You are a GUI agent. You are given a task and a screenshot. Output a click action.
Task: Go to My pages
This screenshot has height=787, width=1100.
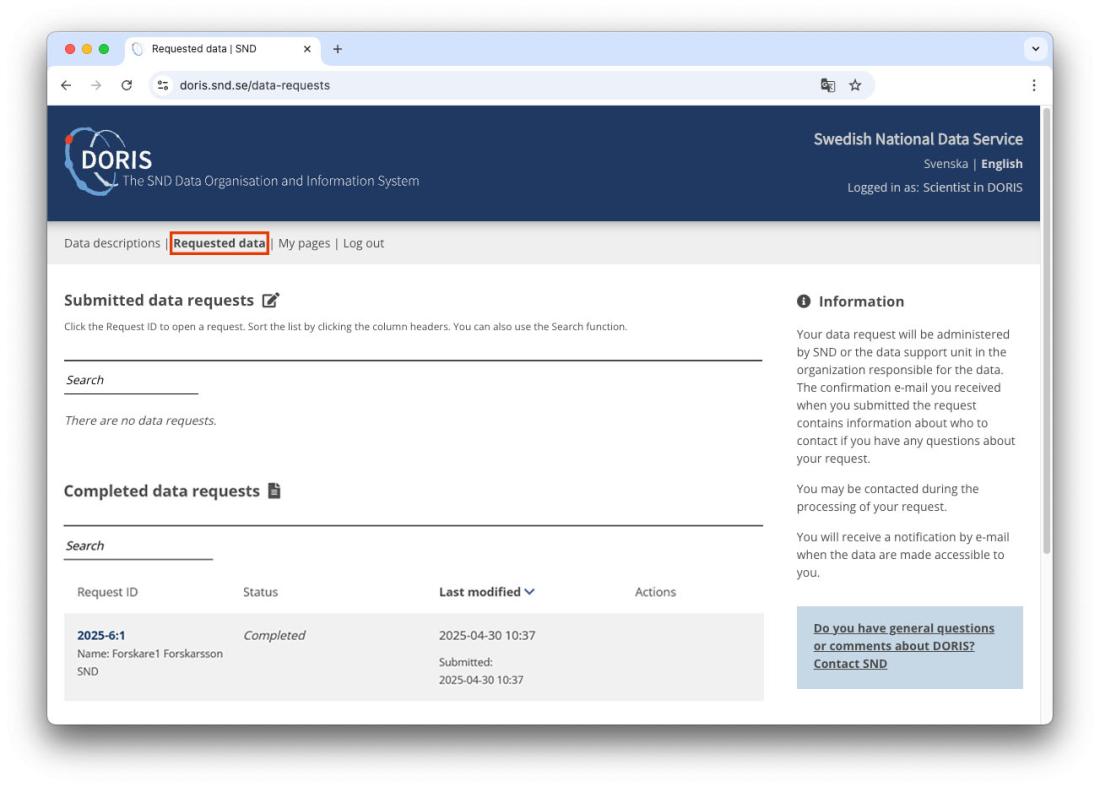coord(304,243)
